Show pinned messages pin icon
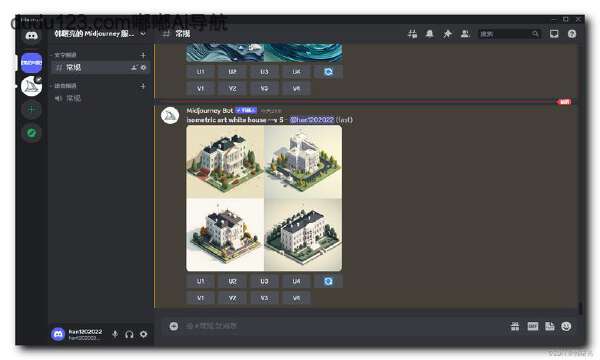600x360 pixels. tap(447, 34)
